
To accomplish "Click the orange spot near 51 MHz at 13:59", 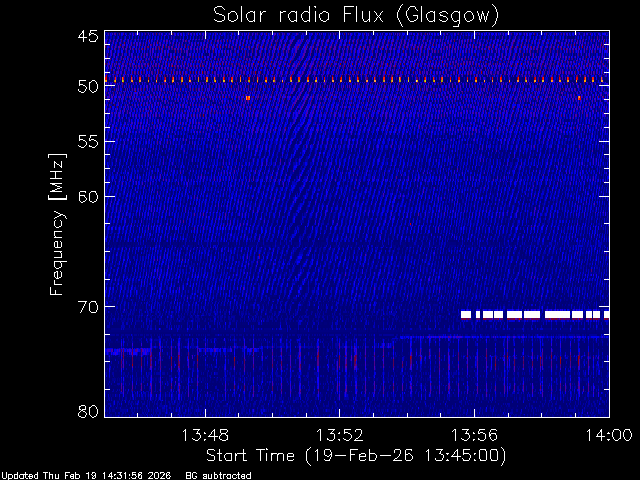I will pos(579,98).
